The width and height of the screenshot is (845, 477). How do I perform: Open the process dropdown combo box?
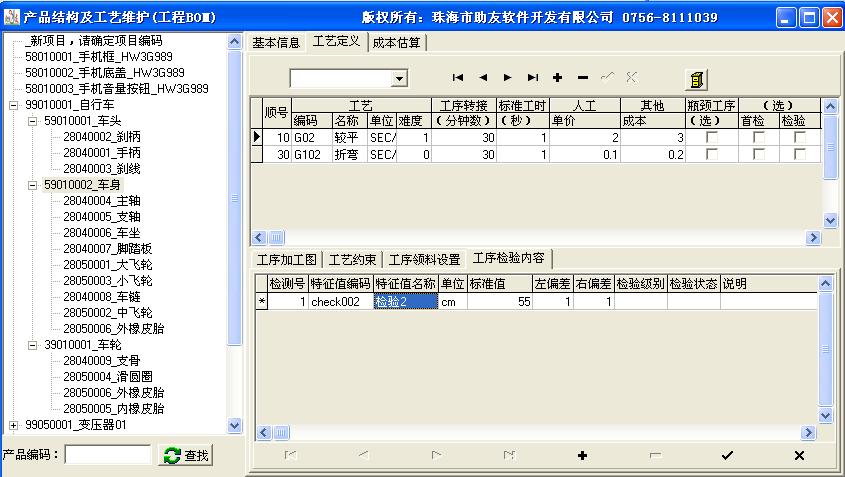click(x=399, y=79)
